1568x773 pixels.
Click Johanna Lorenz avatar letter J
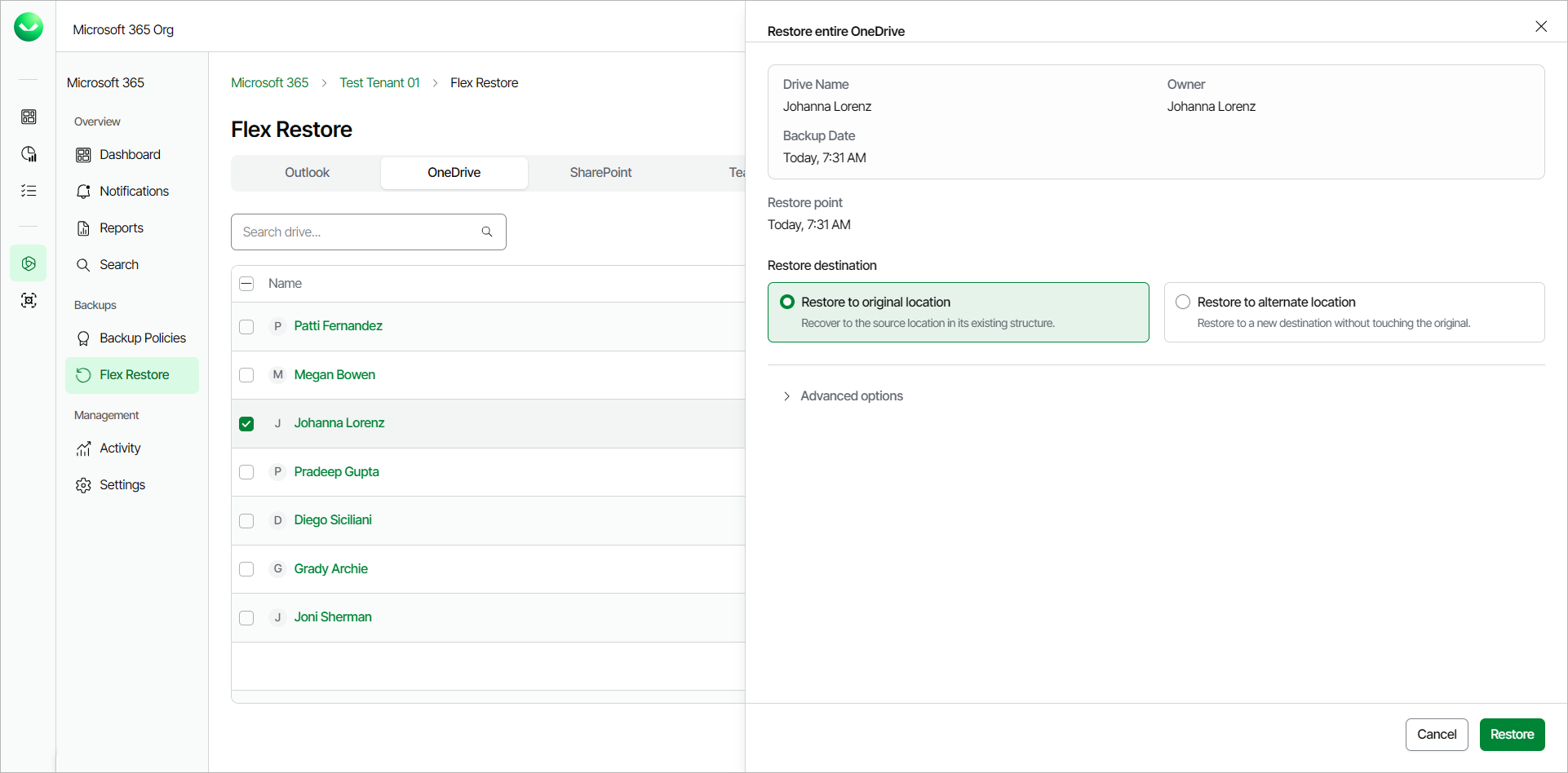[277, 423]
